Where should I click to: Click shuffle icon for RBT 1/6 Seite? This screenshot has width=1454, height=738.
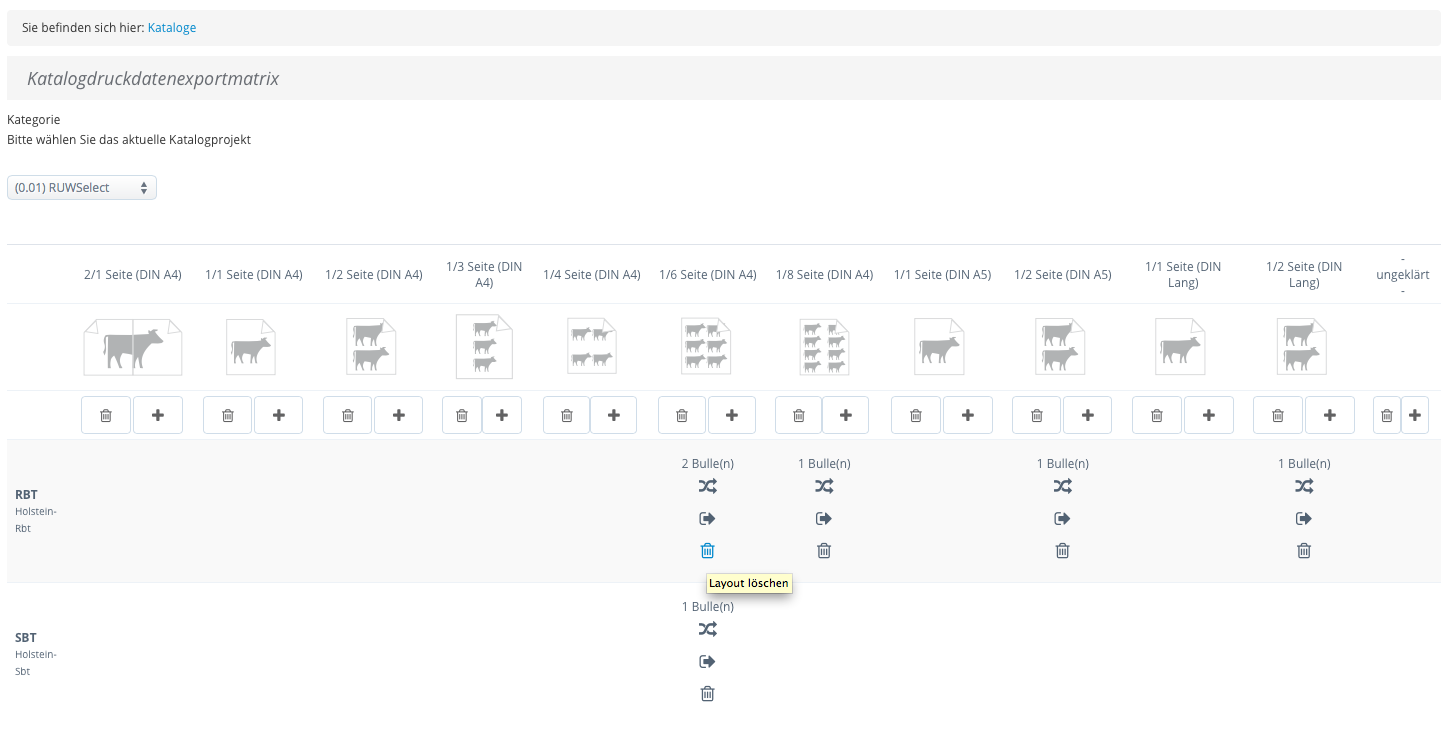point(708,487)
